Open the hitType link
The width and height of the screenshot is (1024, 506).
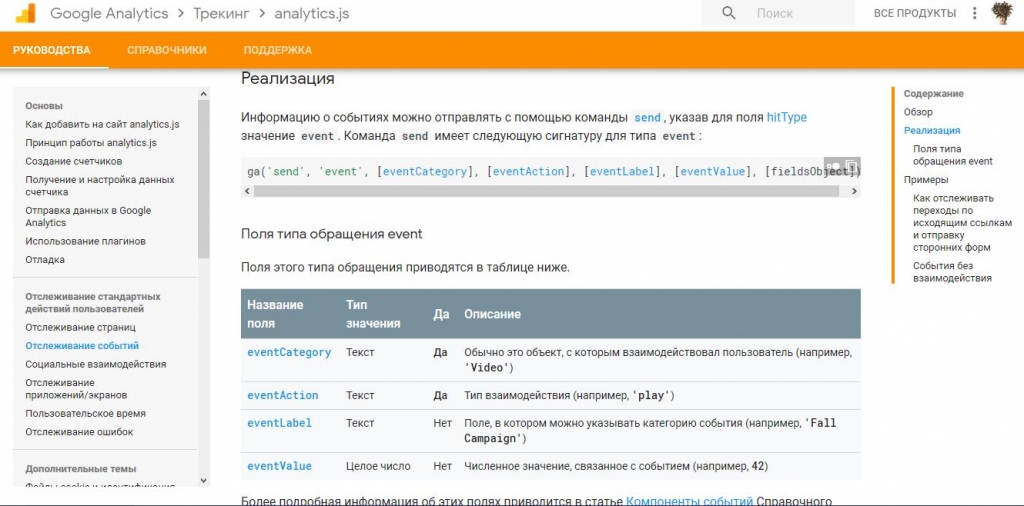786,118
